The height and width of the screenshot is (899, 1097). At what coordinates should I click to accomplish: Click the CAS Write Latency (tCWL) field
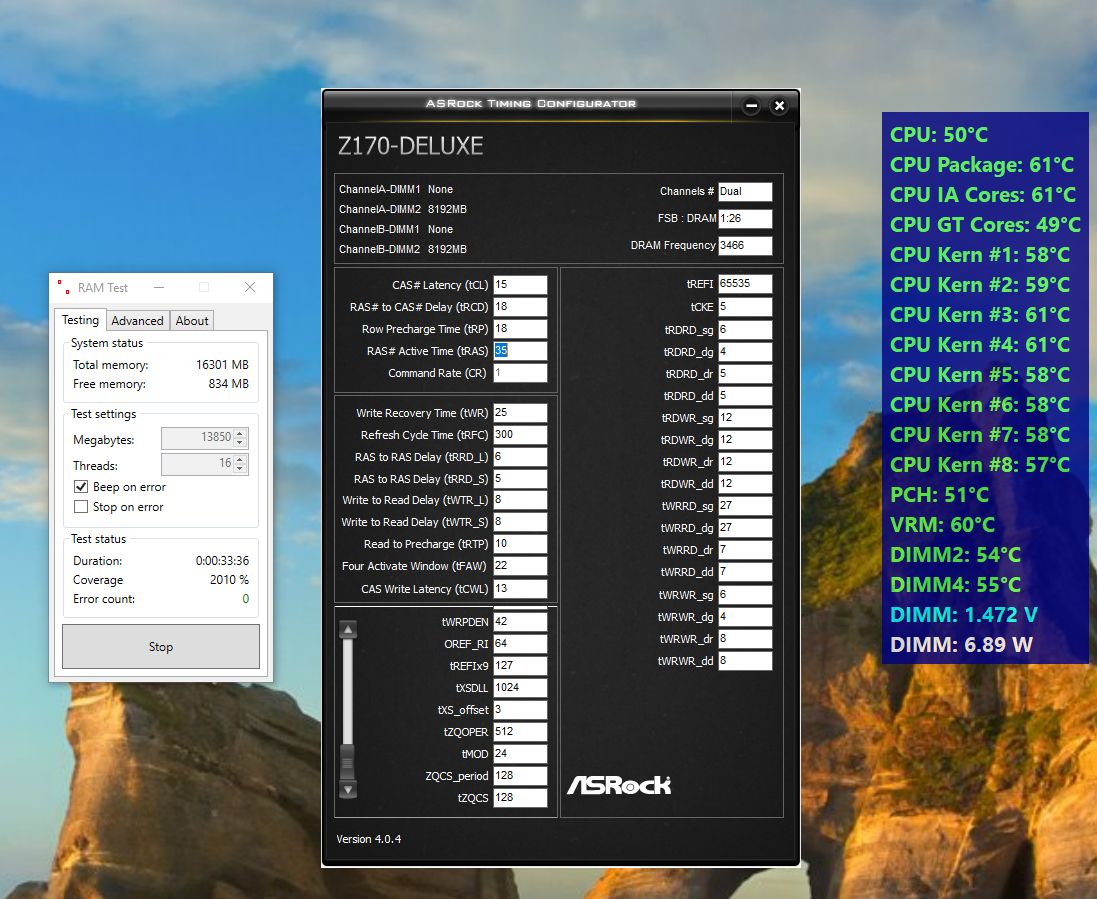520,588
